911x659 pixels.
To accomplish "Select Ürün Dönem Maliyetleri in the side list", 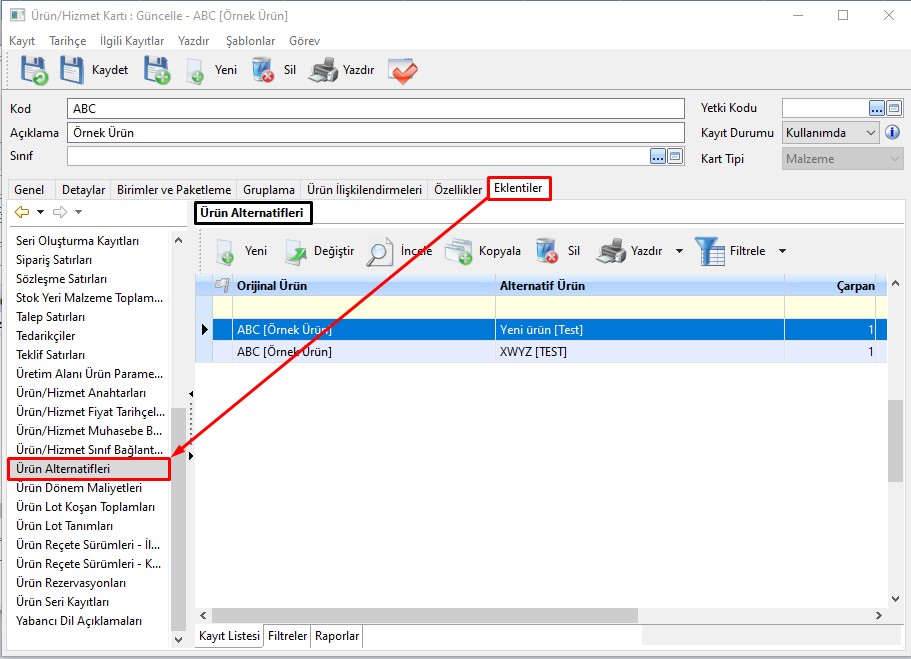I will click(x=79, y=488).
